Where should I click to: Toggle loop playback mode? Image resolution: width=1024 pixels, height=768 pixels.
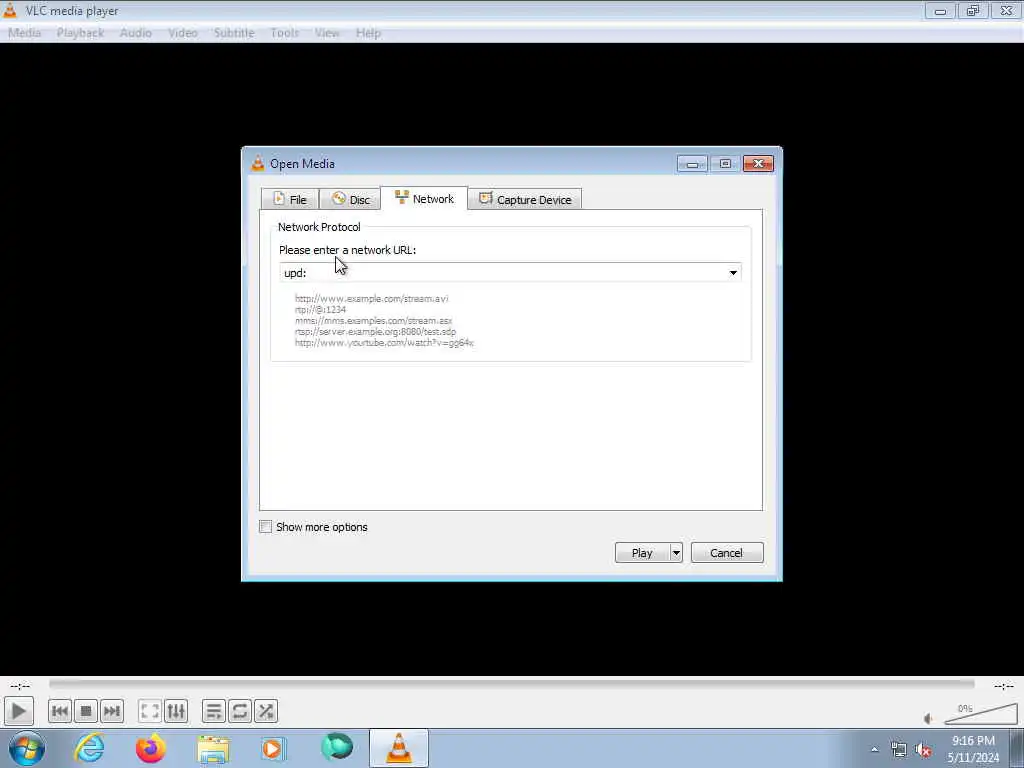(x=240, y=711)
